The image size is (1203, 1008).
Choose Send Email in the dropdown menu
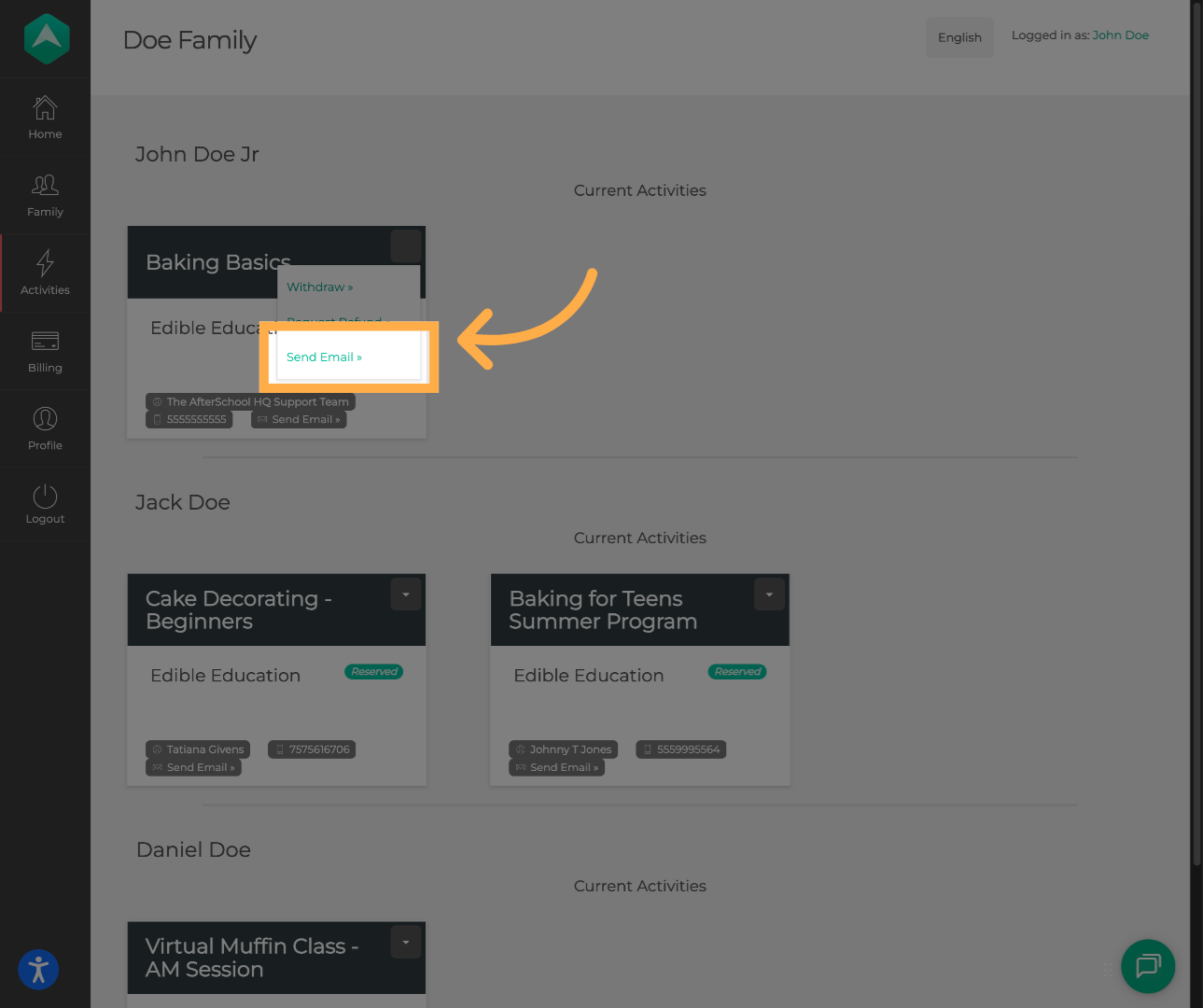[324, 357]
